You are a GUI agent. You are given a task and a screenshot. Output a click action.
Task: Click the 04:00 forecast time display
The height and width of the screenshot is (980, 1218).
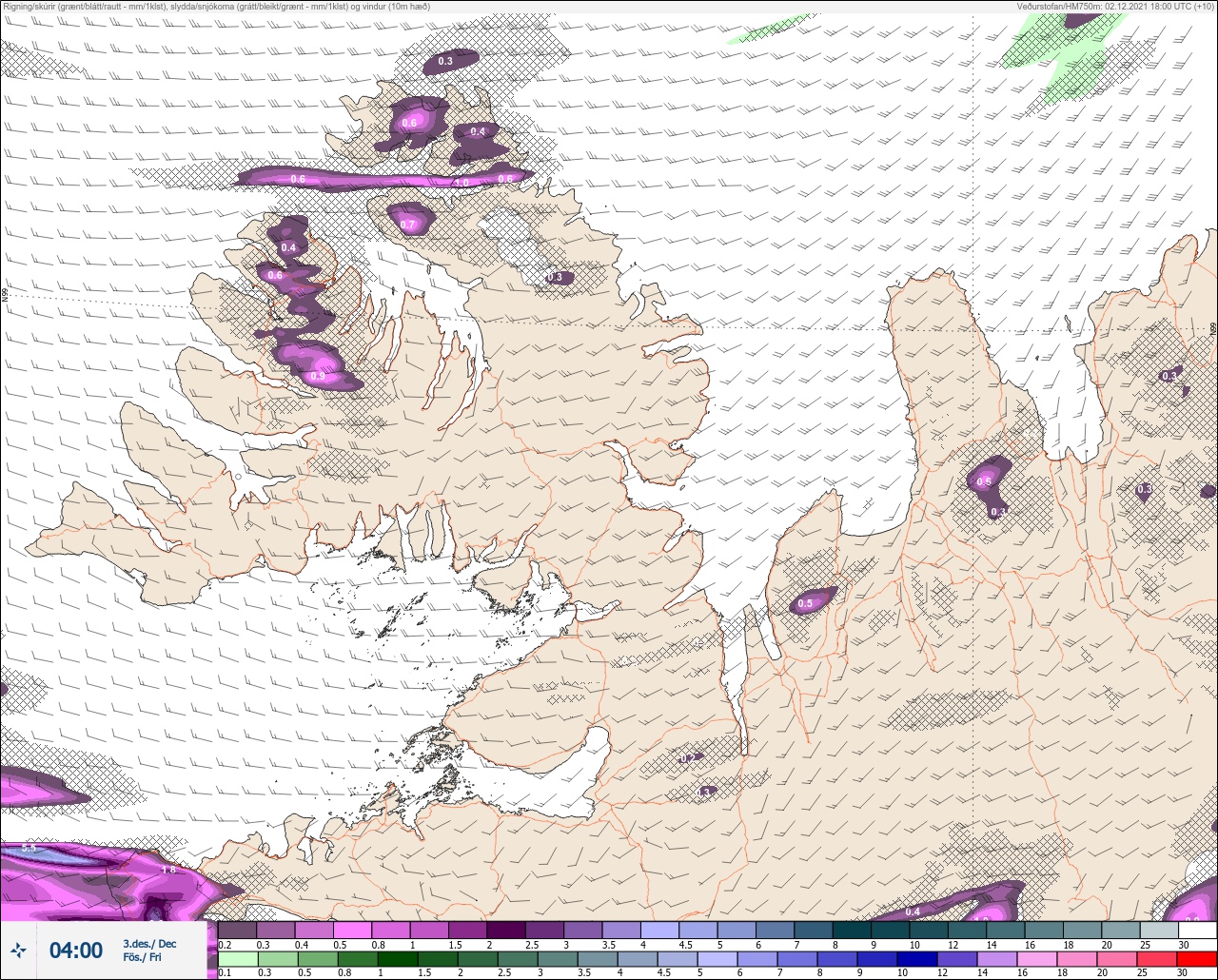point(75,951)
